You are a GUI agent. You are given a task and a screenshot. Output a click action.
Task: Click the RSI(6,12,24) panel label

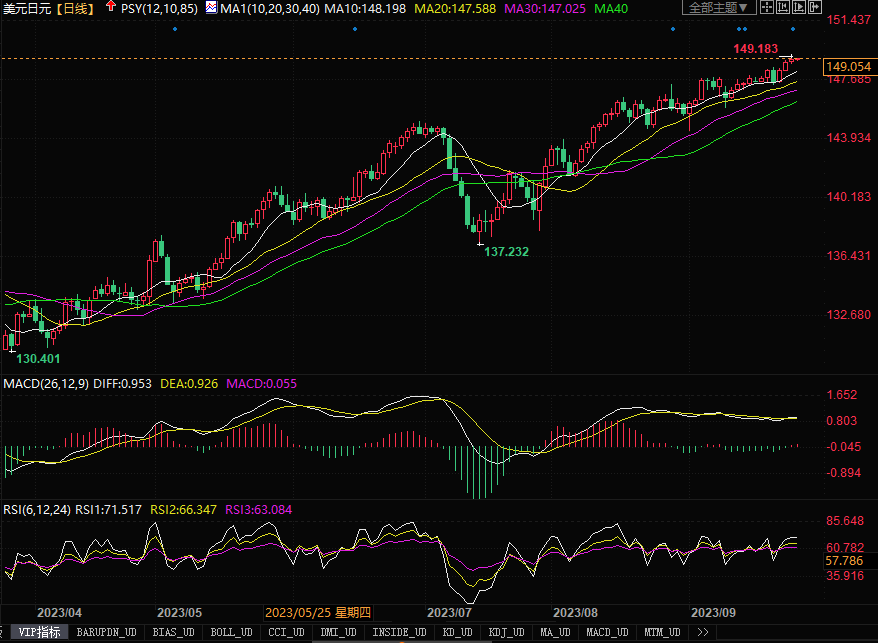[x=37, y=510]
